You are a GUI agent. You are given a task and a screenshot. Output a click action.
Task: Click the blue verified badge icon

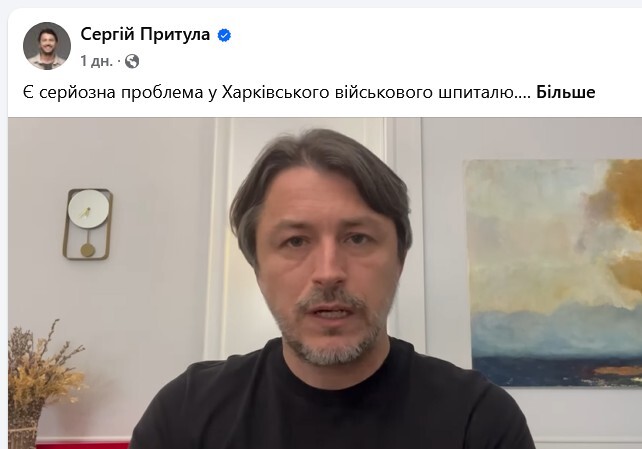(x=224, y=35)
